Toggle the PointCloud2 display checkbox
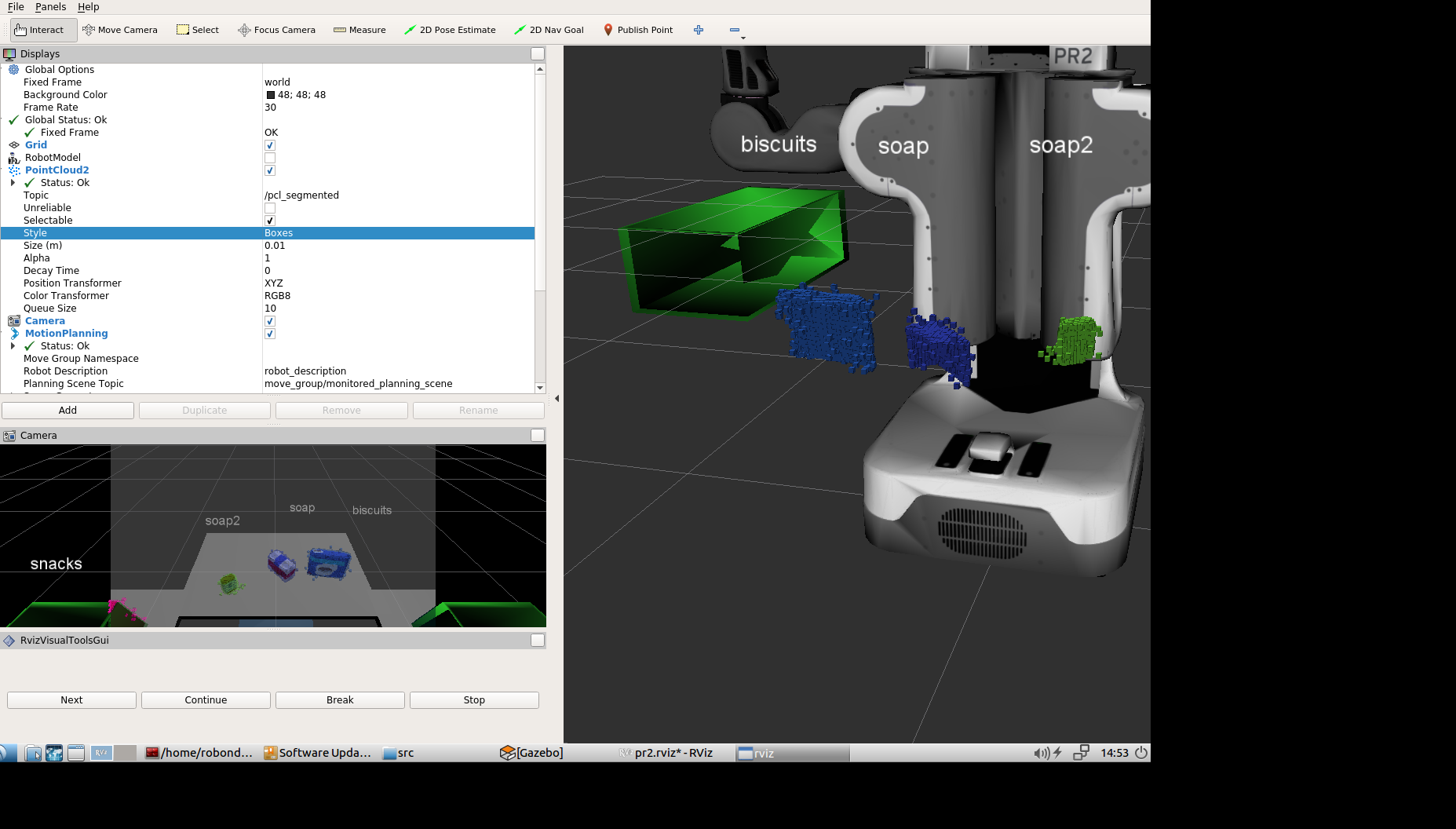 (x=270, y=170)
